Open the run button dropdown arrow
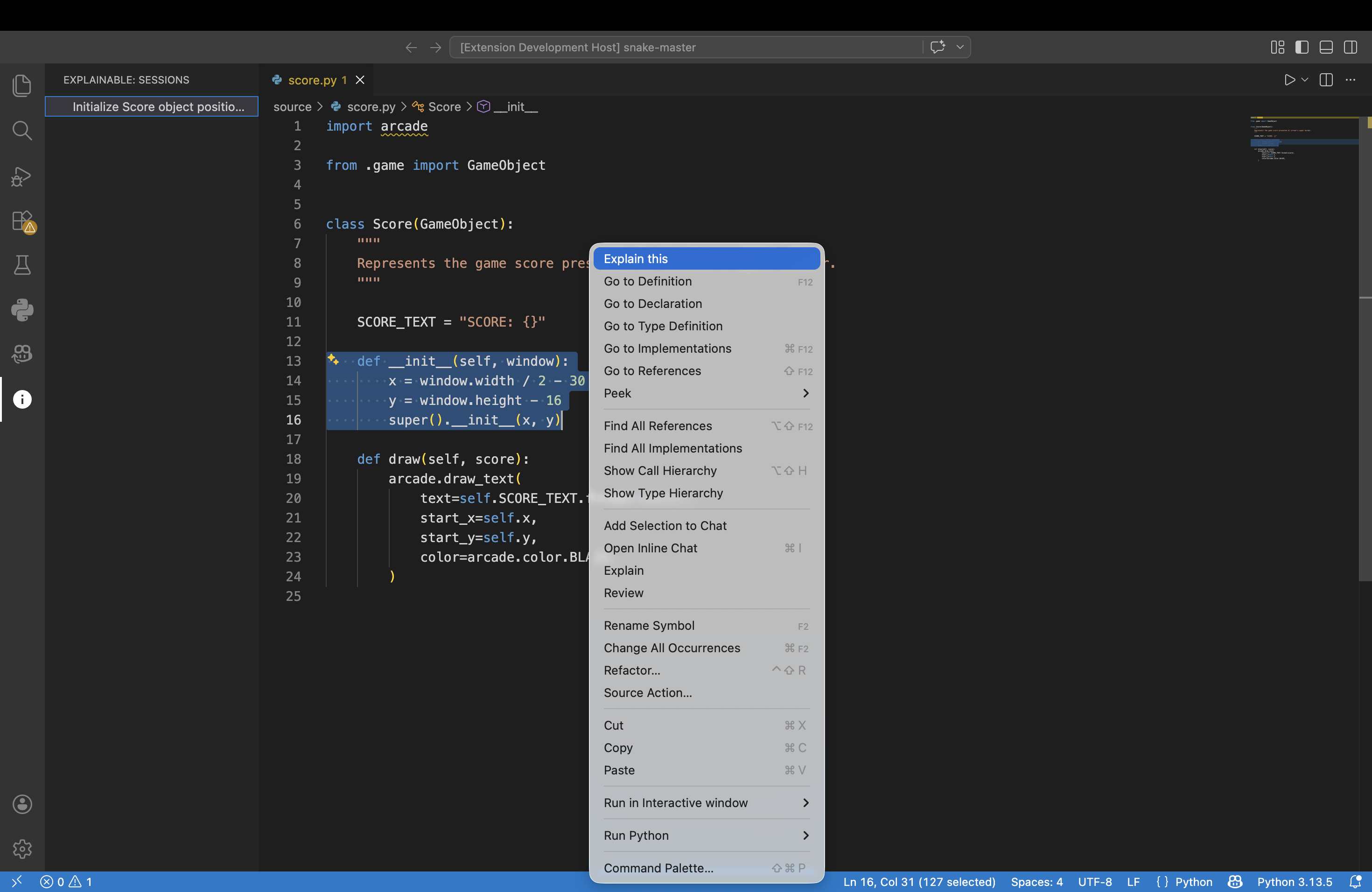This screenshot has height=892, width=1372. tap(1305, 80)
